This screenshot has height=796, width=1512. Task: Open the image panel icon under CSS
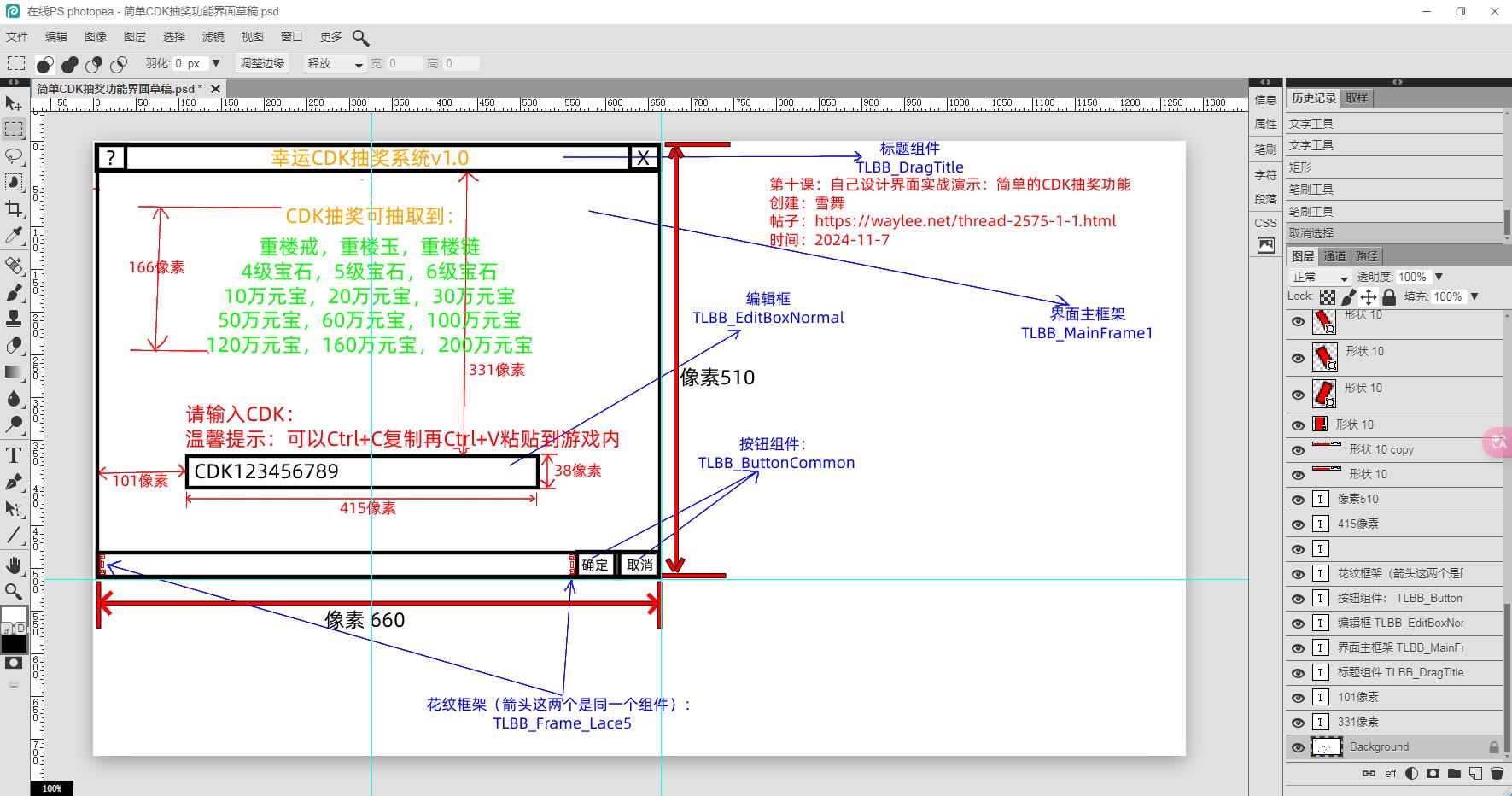pos(1265,246)
